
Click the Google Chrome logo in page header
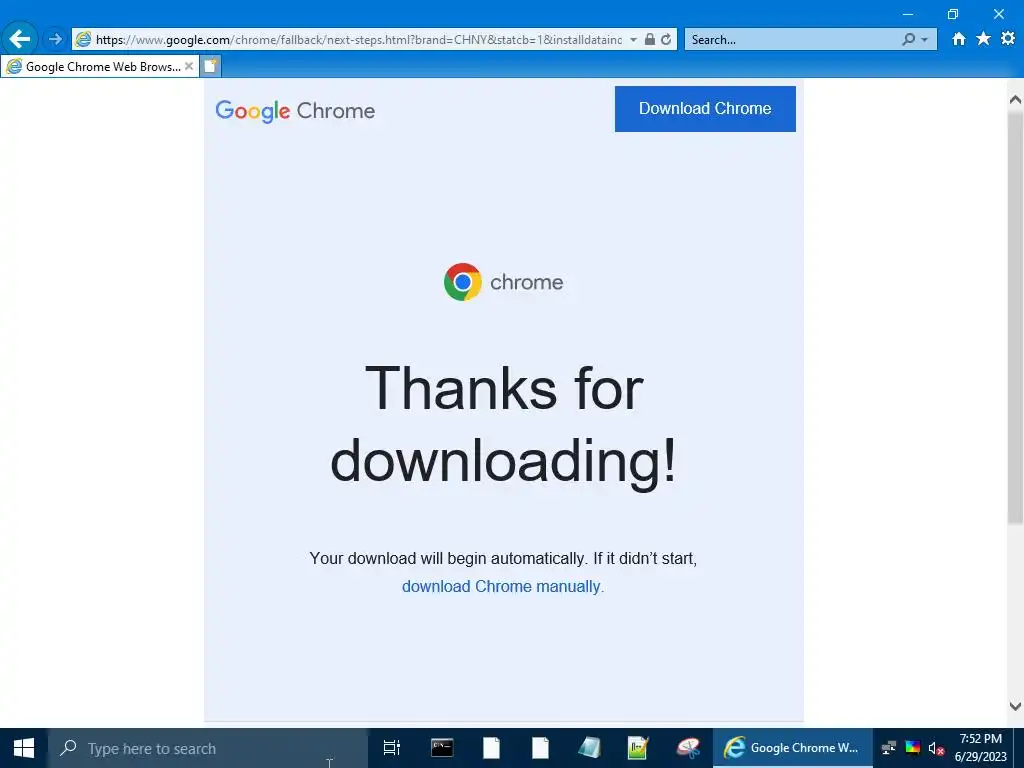tap(295, 110)
